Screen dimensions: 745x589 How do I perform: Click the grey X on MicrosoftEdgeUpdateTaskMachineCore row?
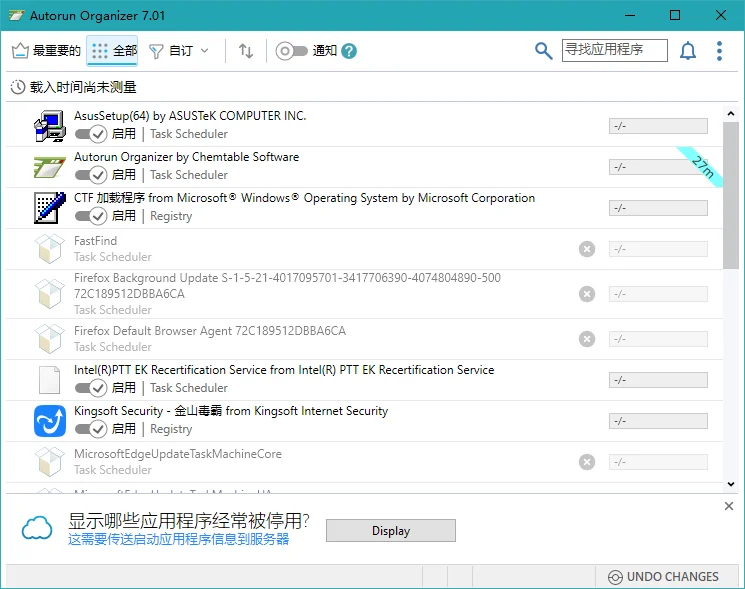(587, 462)
